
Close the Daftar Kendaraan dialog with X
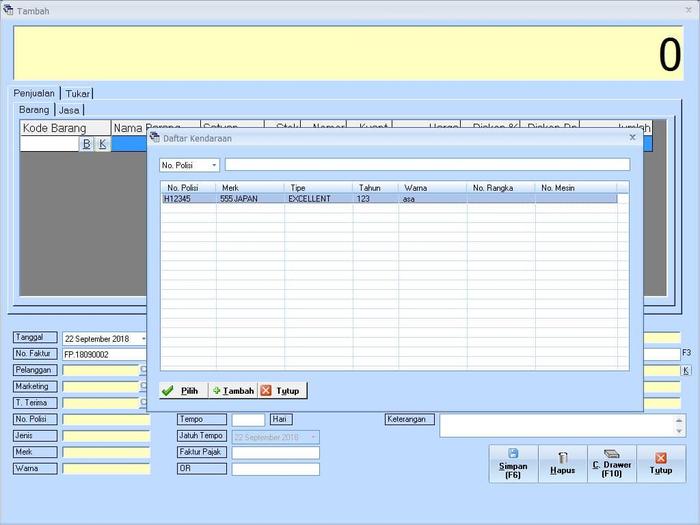click(632, 137)
